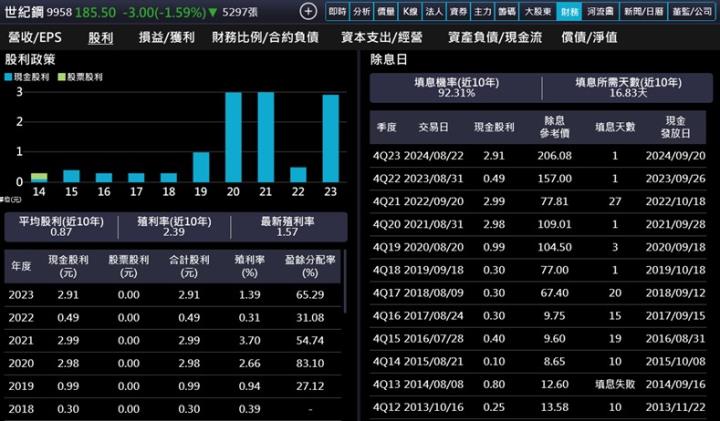Image resolution: width=720 pixels, height=421 pixels.
Task: Click the 現金發放日 column header
Action: 675,127
